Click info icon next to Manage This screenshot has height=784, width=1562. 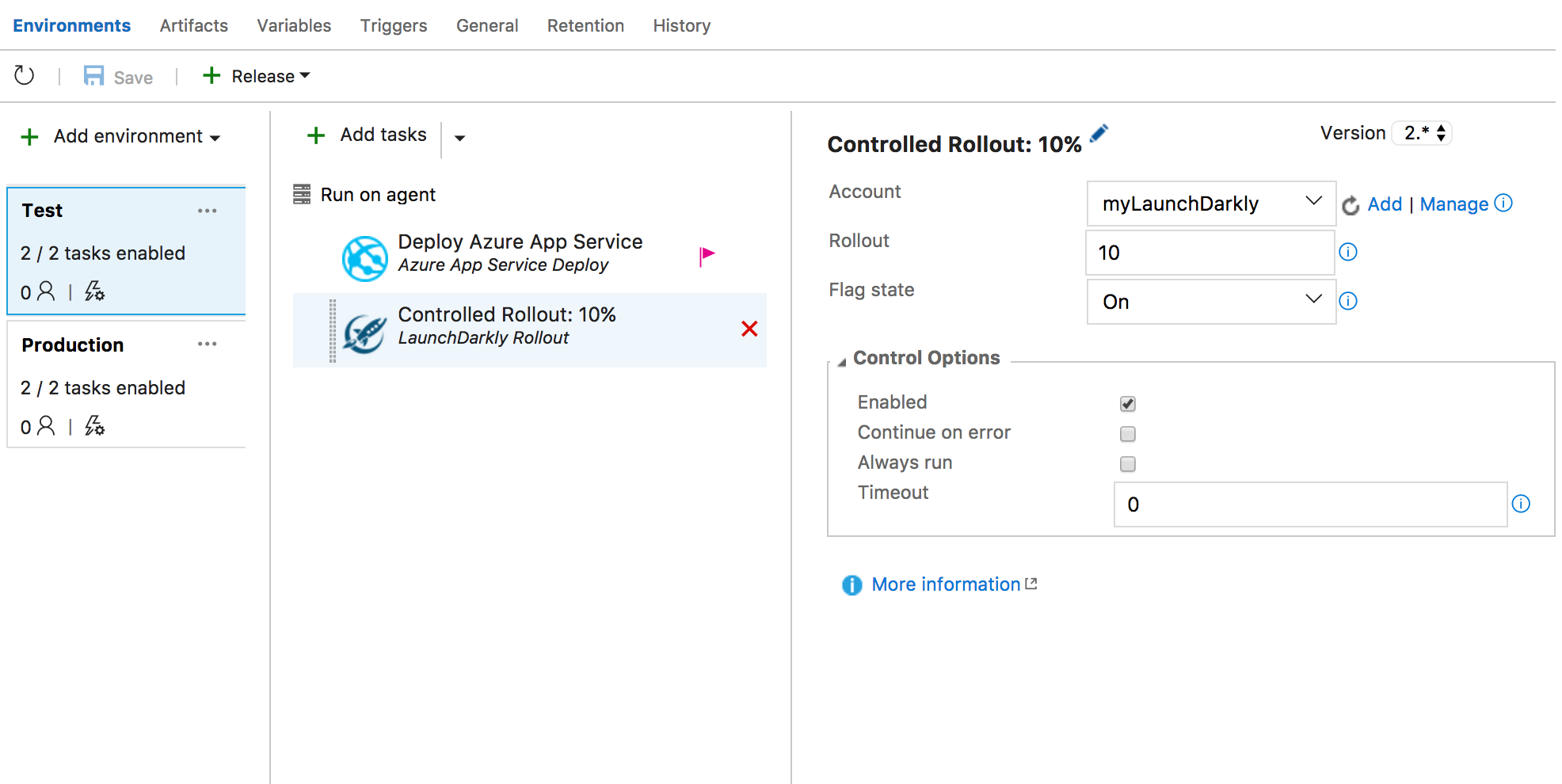pos(1503,204)
